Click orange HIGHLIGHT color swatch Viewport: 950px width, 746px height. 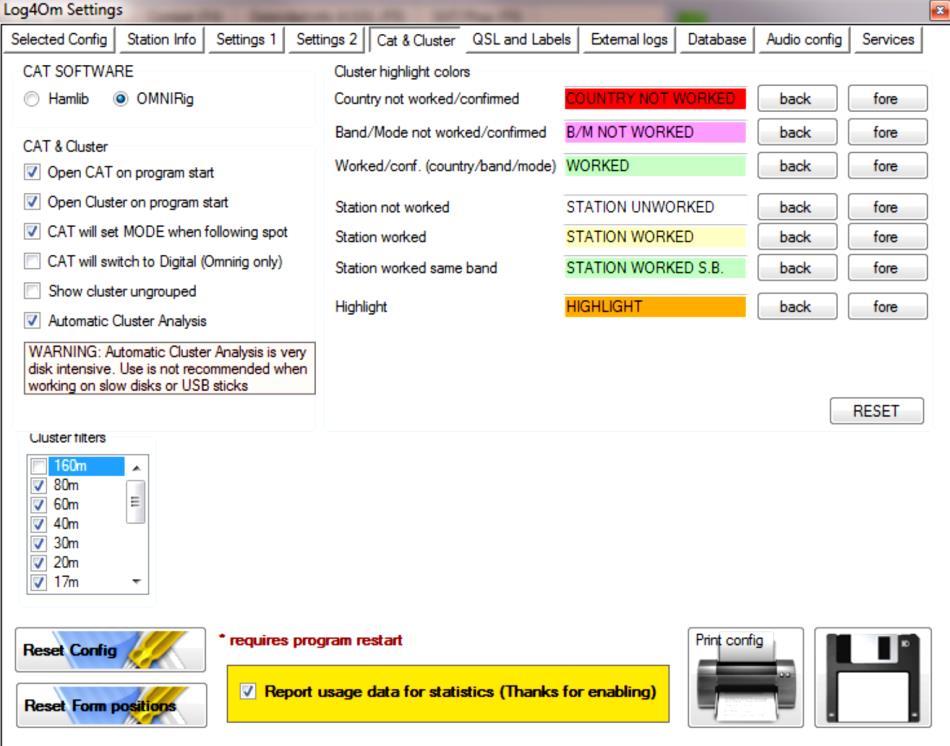655,306
